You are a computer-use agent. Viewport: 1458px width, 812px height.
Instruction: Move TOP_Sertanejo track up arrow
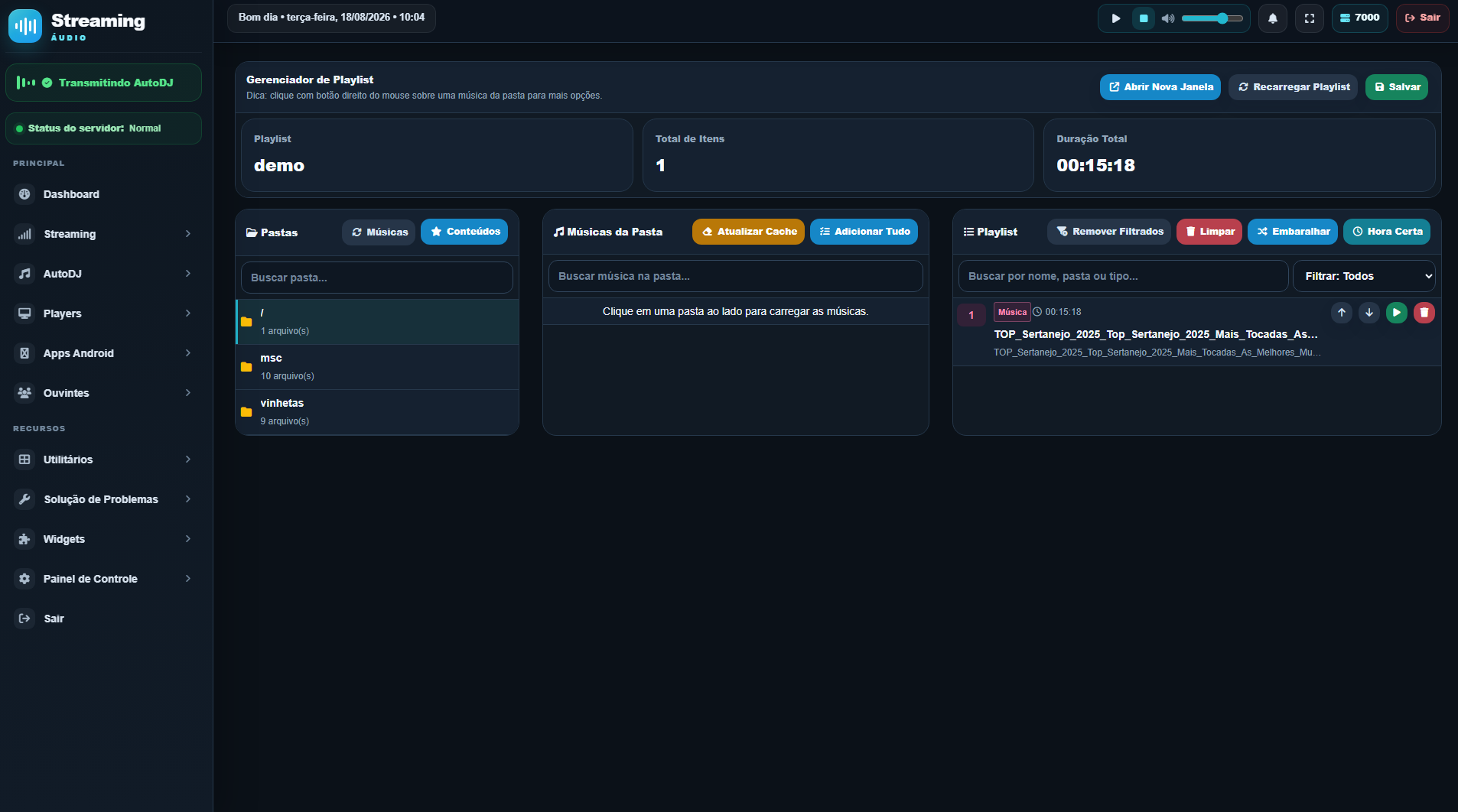pos(1342,313)
